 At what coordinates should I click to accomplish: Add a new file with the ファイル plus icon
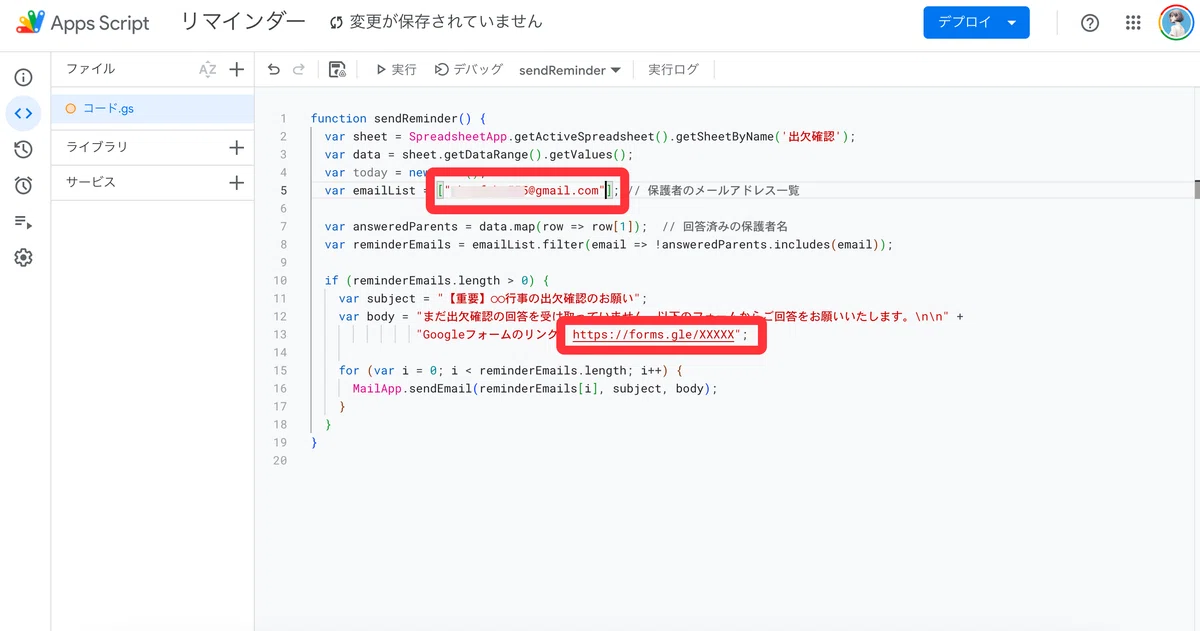[237, 69]
